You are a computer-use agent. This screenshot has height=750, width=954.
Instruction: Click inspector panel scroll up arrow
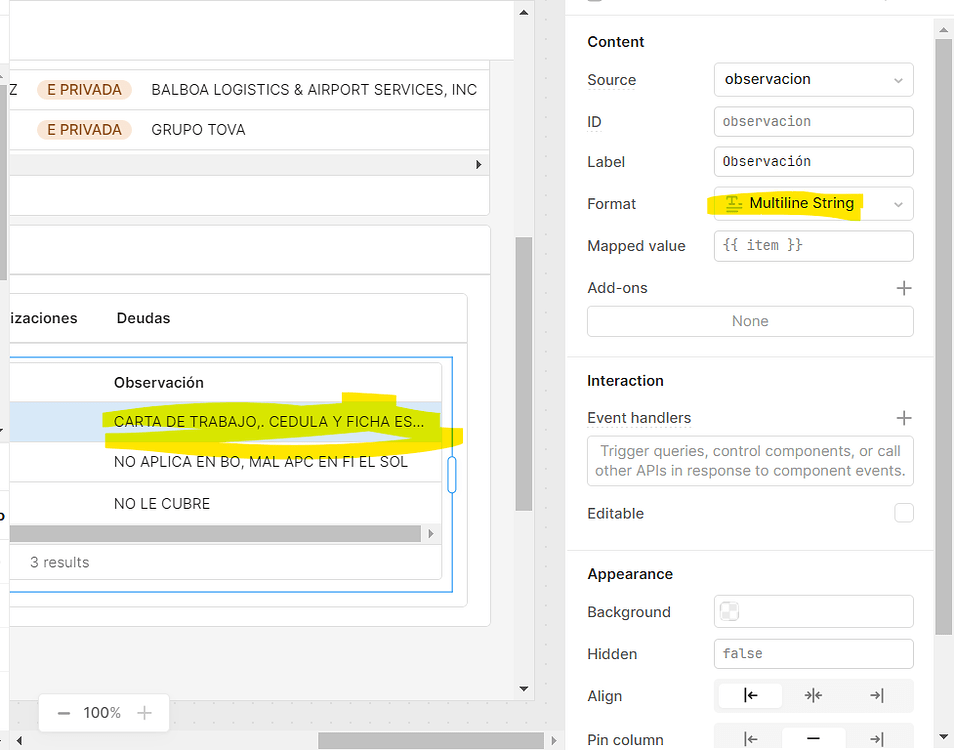[944, 29]
